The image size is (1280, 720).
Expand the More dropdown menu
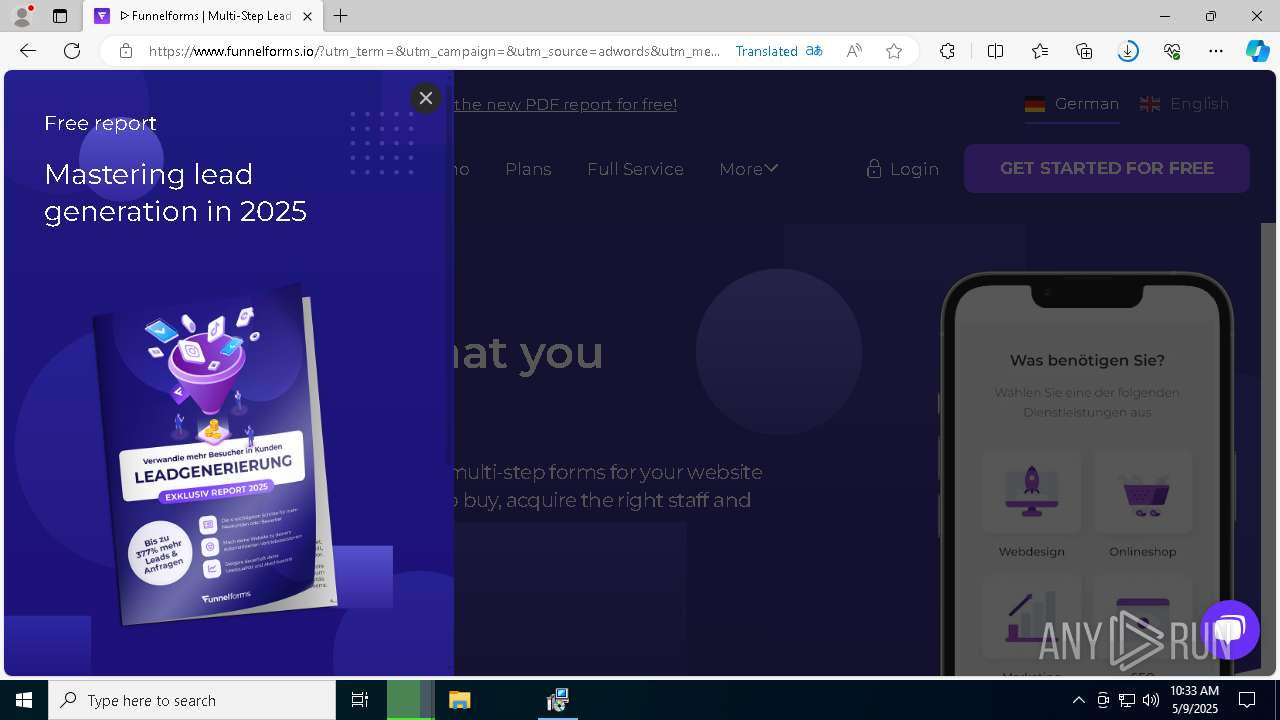(x=748, y=169)
